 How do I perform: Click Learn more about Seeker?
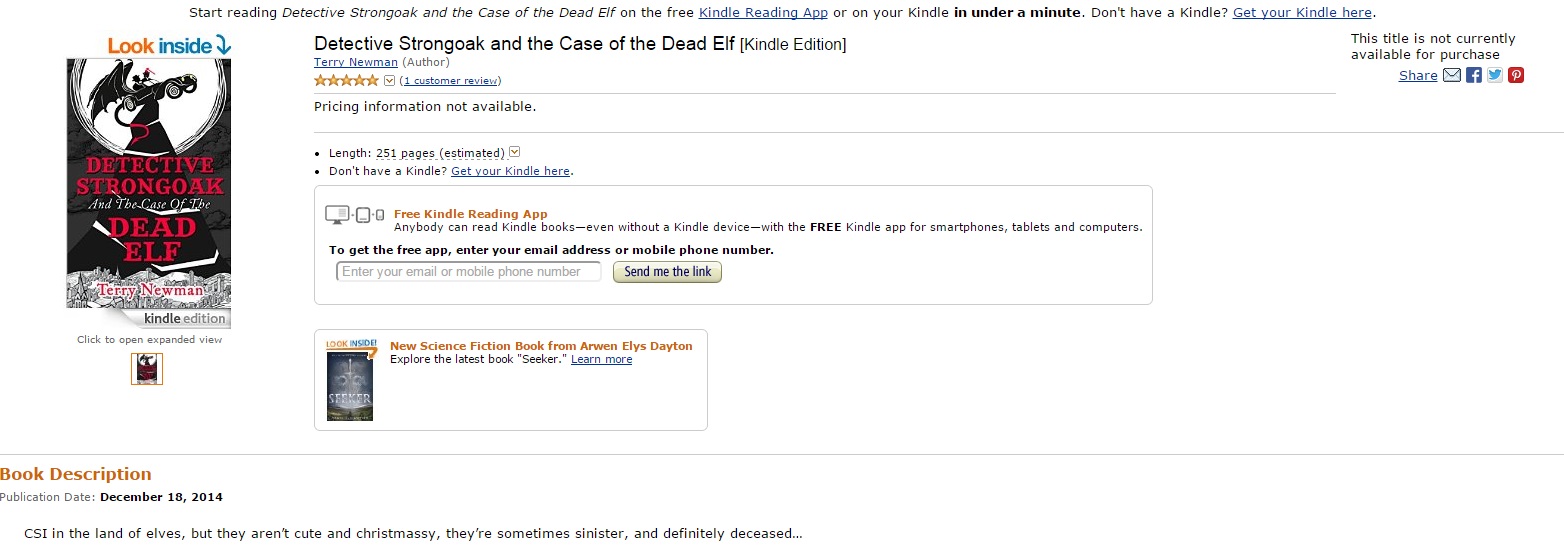tap(601, 360)
